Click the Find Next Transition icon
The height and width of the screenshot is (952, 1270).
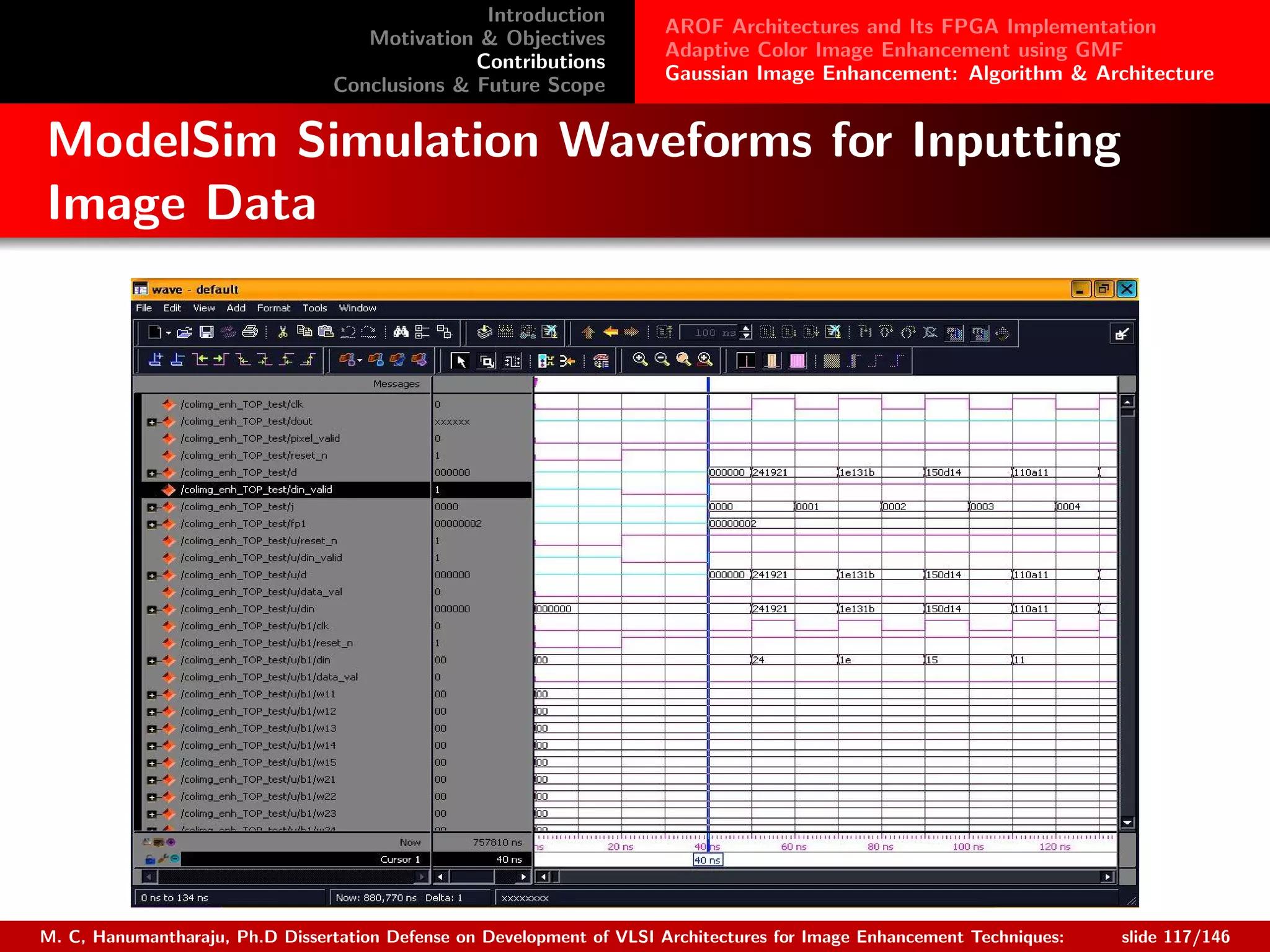(221, 360)
